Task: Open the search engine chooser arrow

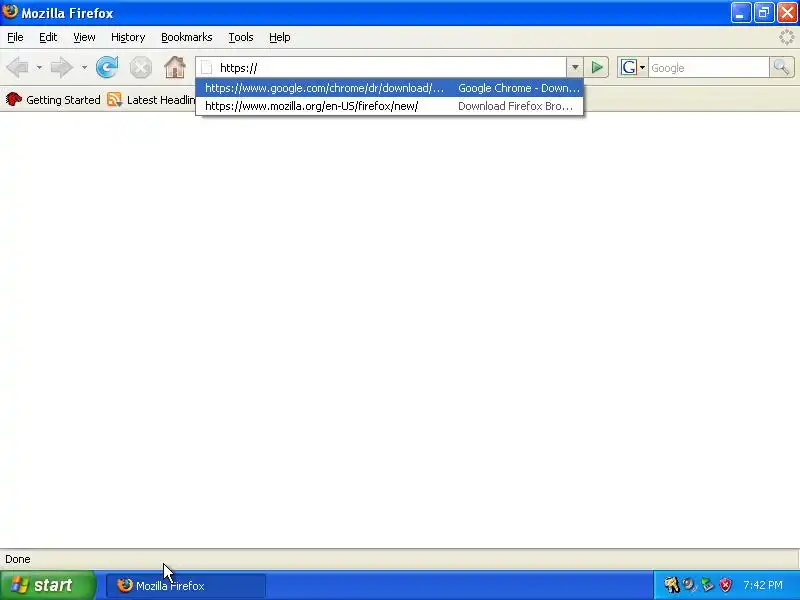Action: click(x=642, y=67)
